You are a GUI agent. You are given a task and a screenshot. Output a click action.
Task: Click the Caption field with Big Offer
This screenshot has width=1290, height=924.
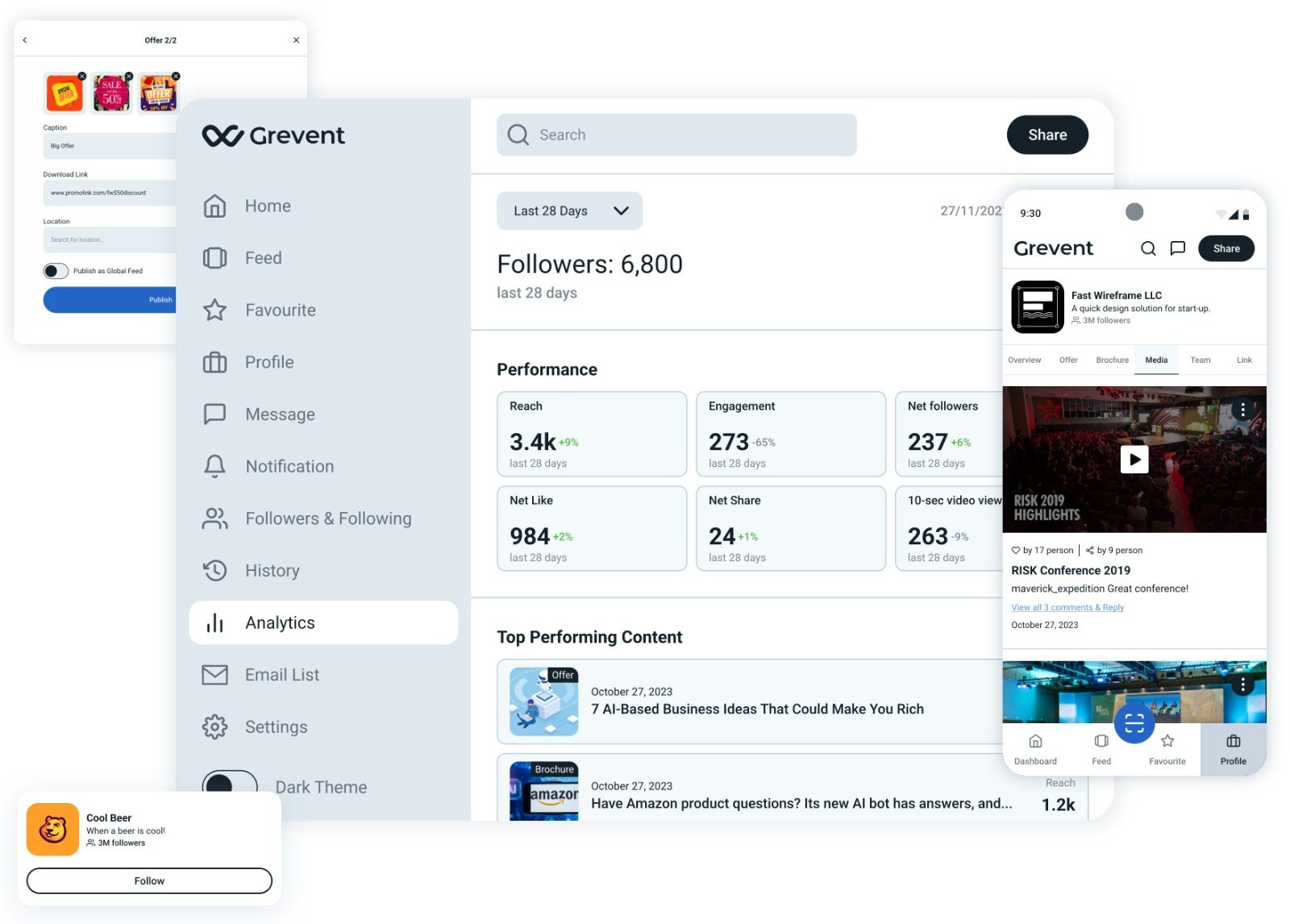point(110,146)
